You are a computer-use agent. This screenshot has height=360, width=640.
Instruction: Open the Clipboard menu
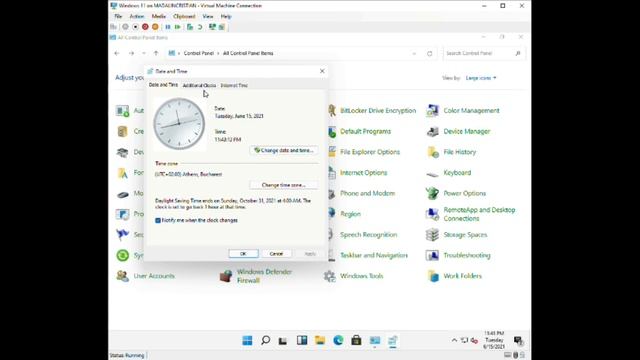pyautogui.click(x=184, y=16)
